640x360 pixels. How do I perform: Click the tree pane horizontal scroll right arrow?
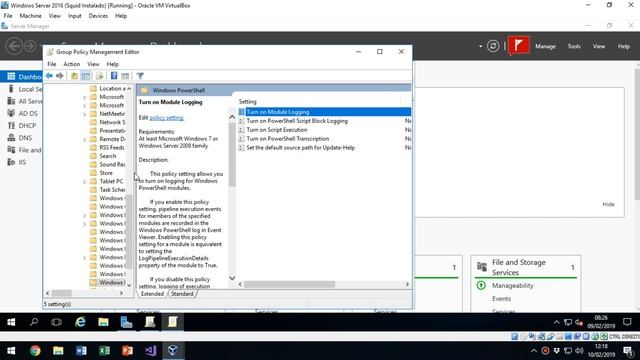click(121, 293)
